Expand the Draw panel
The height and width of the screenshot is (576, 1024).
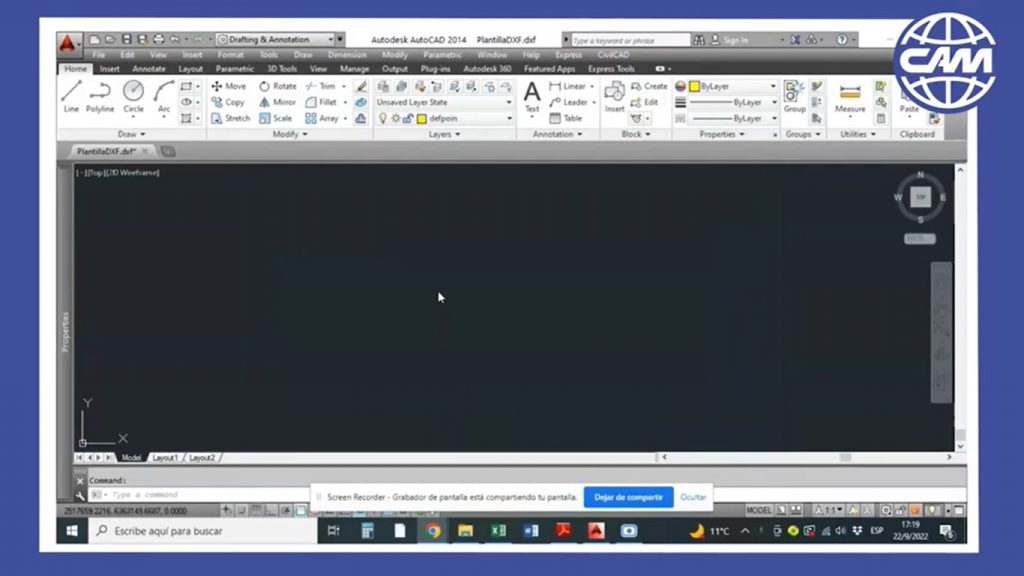131,135
